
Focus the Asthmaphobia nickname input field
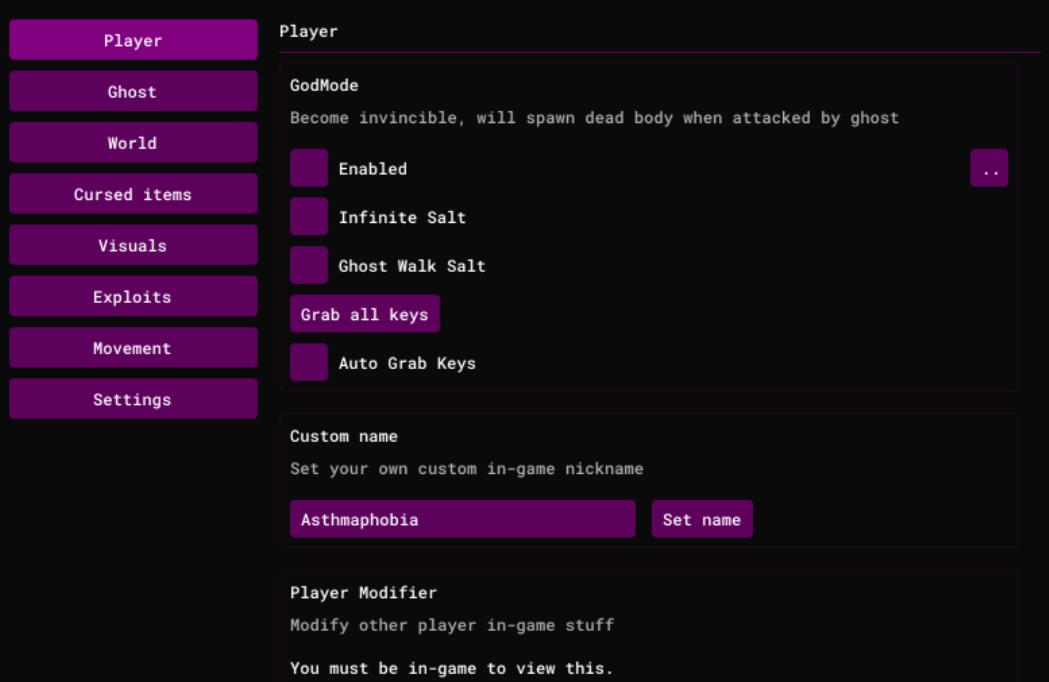pos(462,519)
